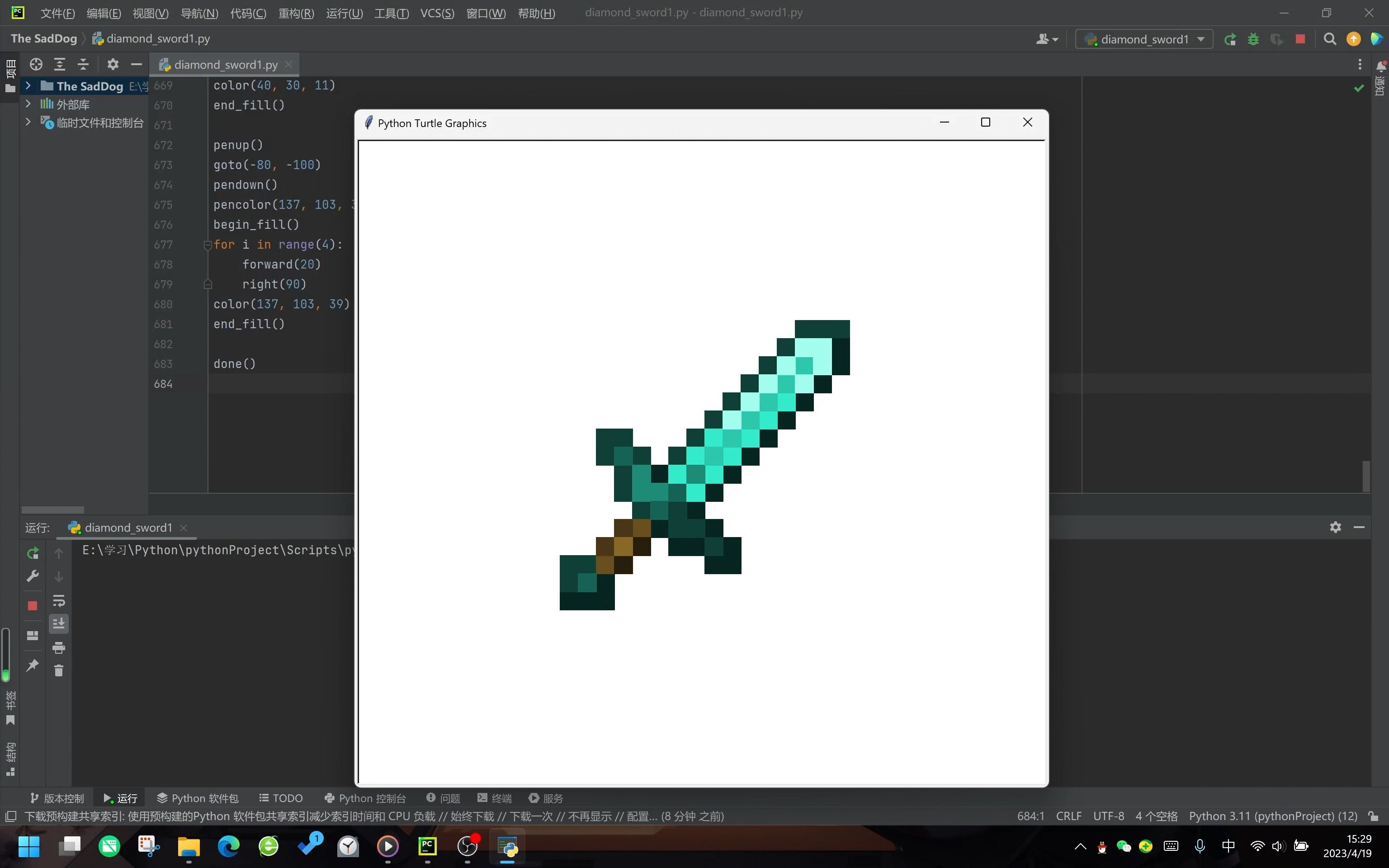Open 版本控制 tool window
Viewport: 1389px width, 868px height.
[x=57, y=798]
